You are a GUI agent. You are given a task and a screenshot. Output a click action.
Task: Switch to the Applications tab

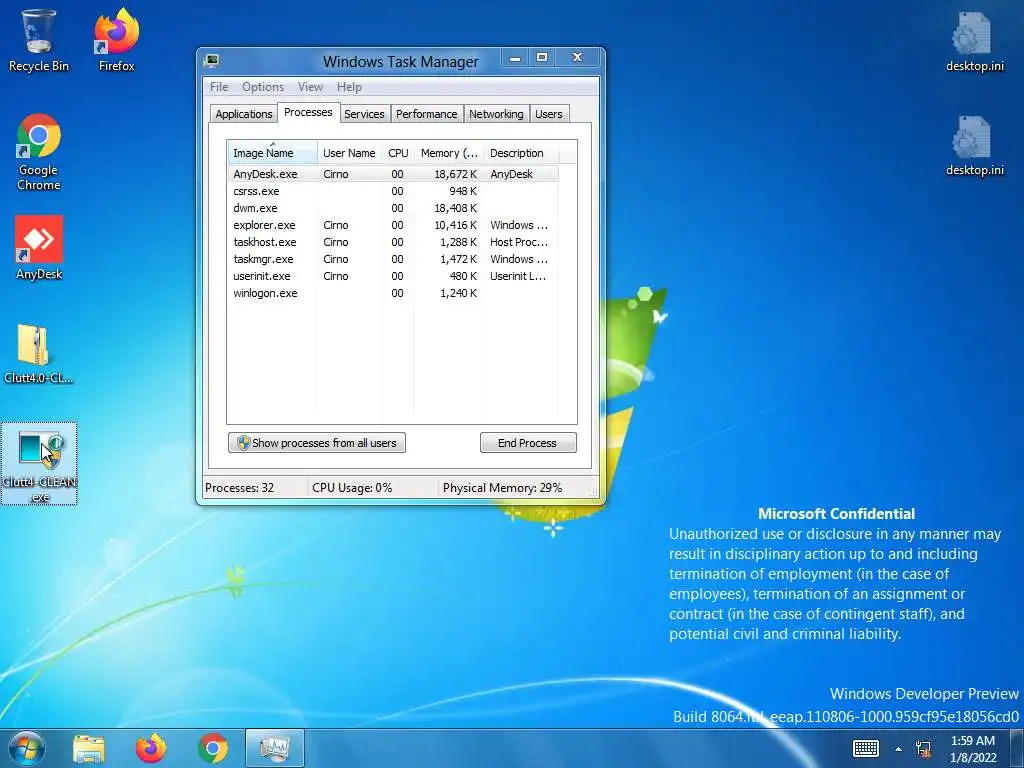pos(244,114)
